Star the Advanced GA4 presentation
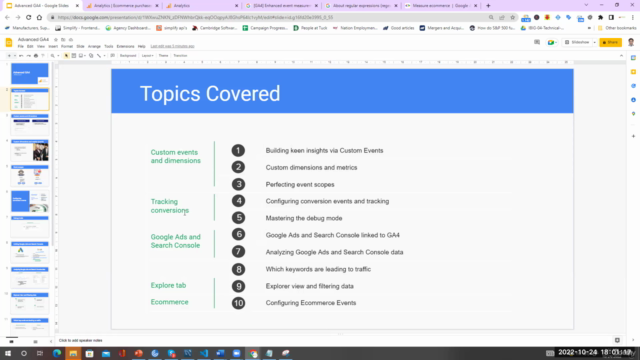Viewport: 640px width, 360px height. tap(56, 40)
